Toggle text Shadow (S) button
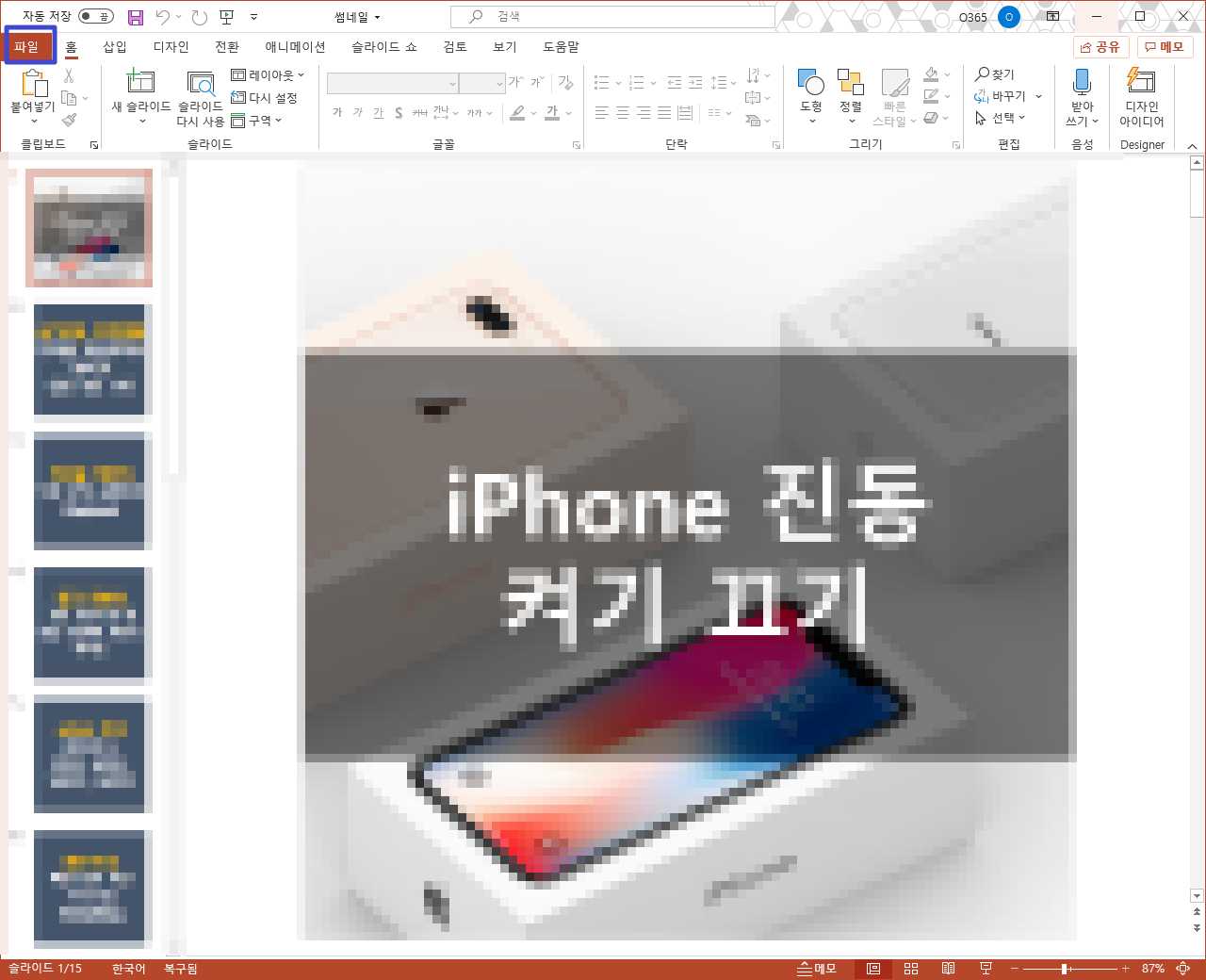1206x980 pixels. coord(399,113)
